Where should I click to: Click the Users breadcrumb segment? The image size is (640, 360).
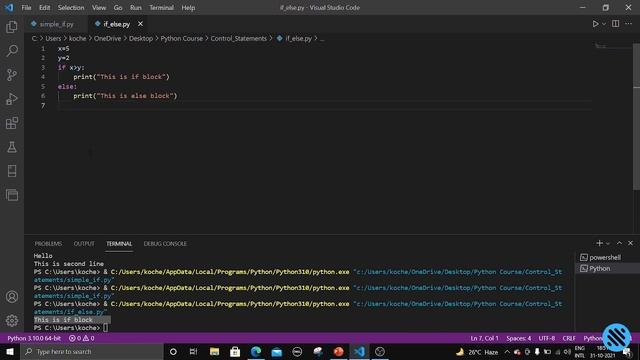[53, 38]
